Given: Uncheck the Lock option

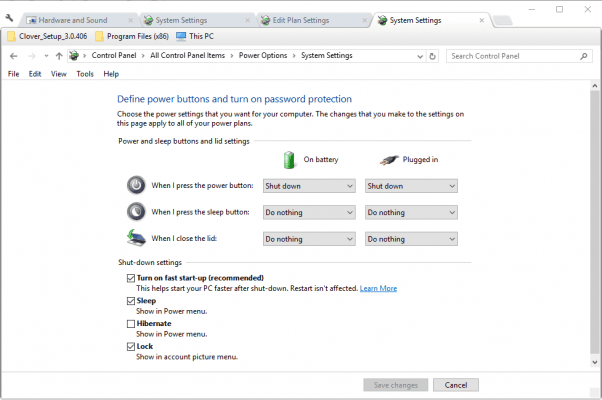Looking at the screenshot, I should [x=131, y=347].
